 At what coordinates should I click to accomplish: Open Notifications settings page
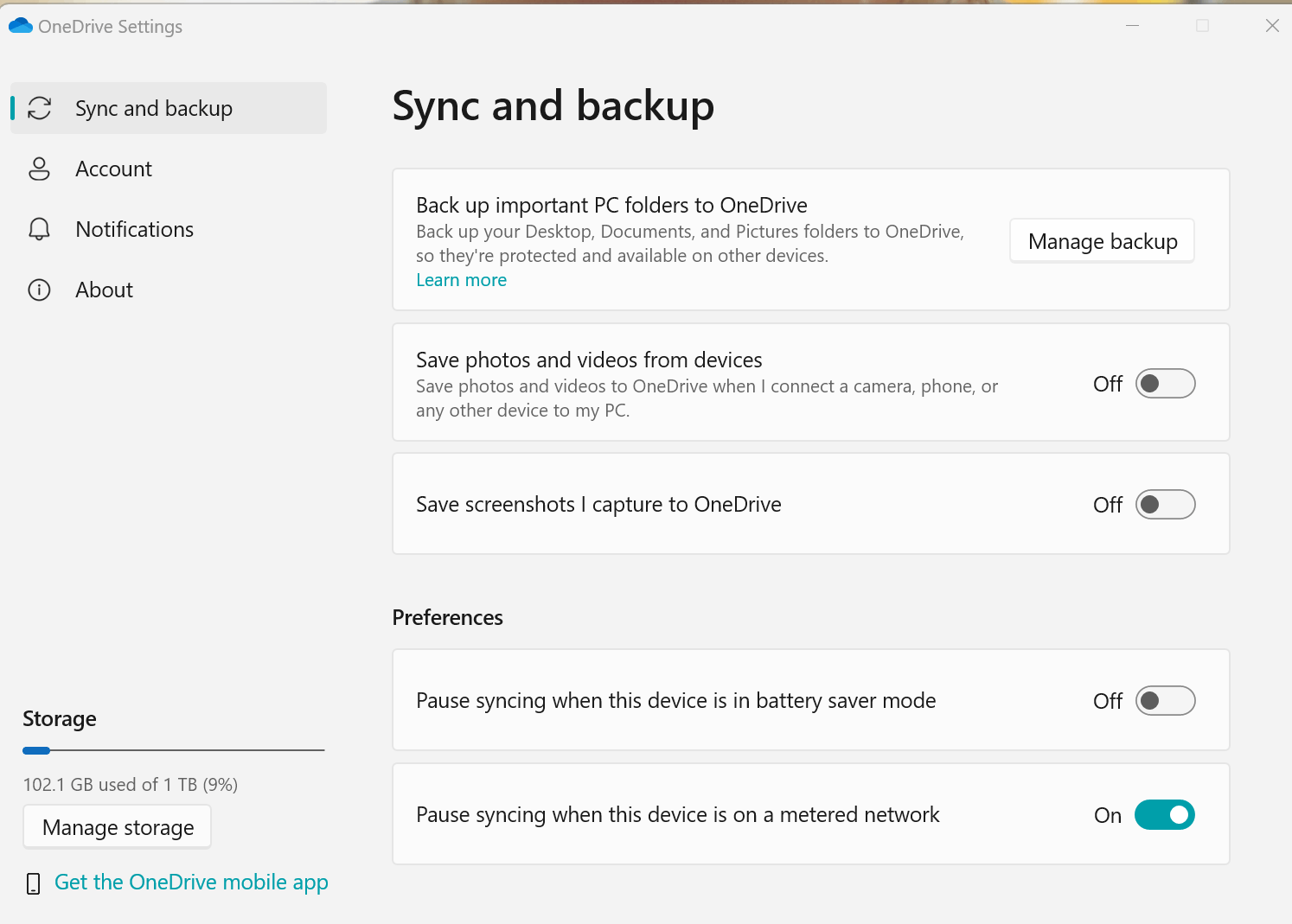point(169,229)
